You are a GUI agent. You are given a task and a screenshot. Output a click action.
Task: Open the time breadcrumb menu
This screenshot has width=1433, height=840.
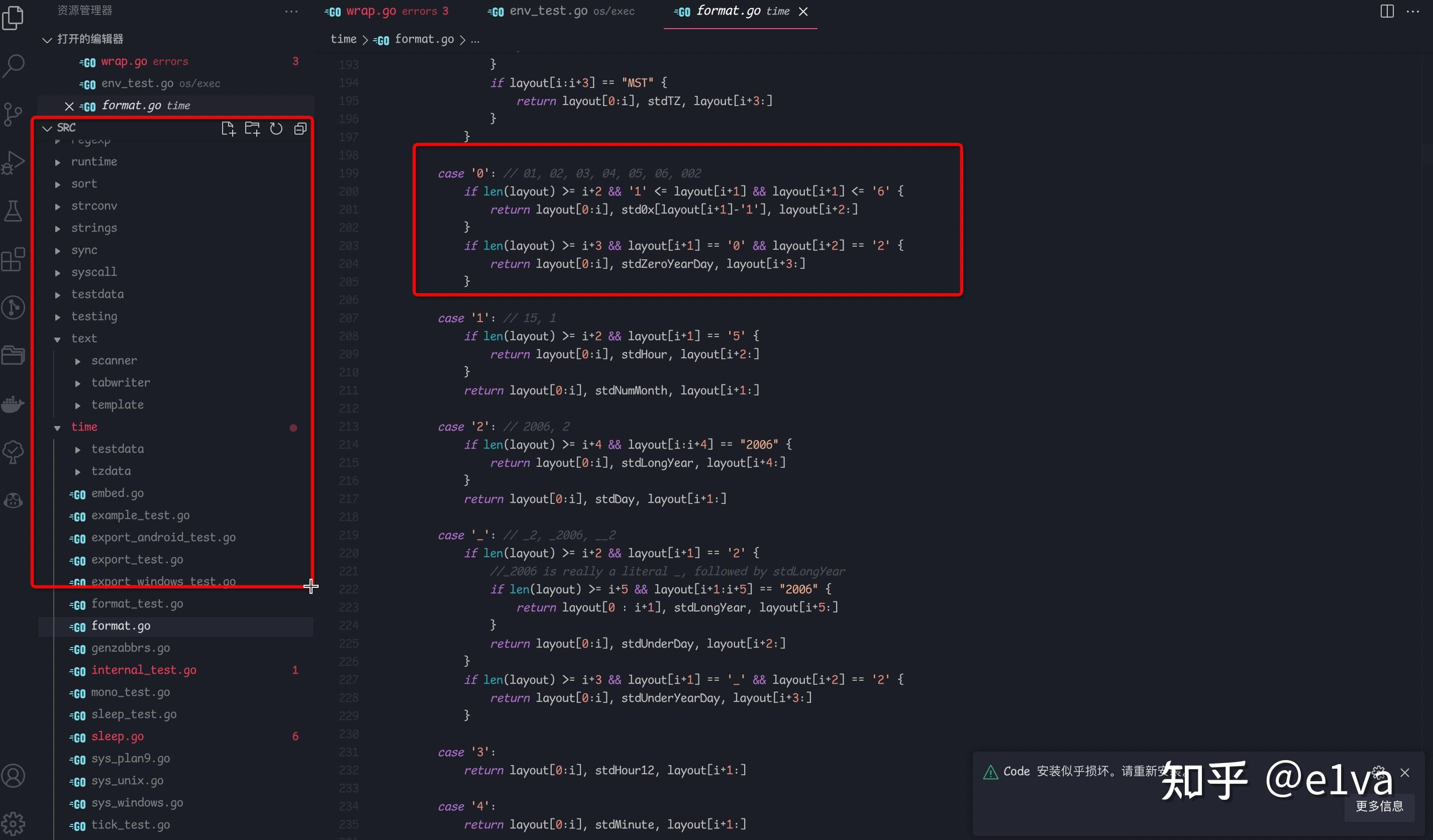click(x=343, y=39)
